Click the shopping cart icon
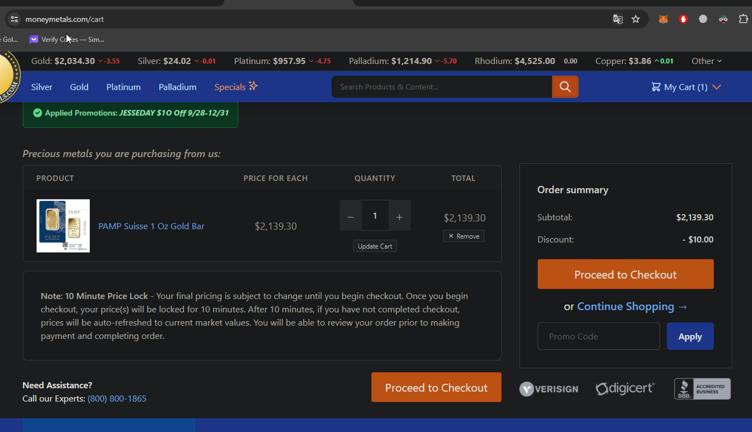 (x=656, y=87)
